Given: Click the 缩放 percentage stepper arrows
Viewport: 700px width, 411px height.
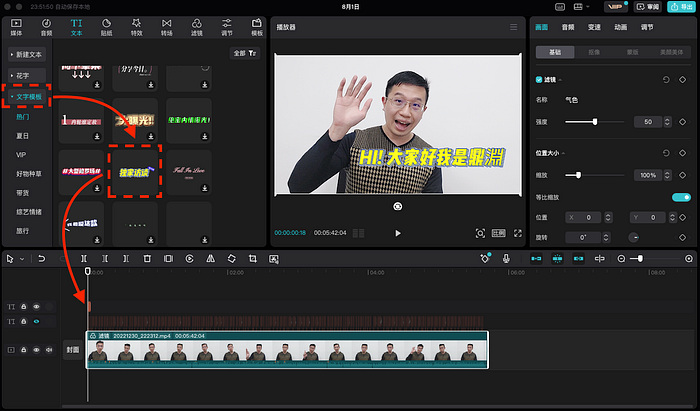Looking at the screenshot, I should click(x=667, y=175).
